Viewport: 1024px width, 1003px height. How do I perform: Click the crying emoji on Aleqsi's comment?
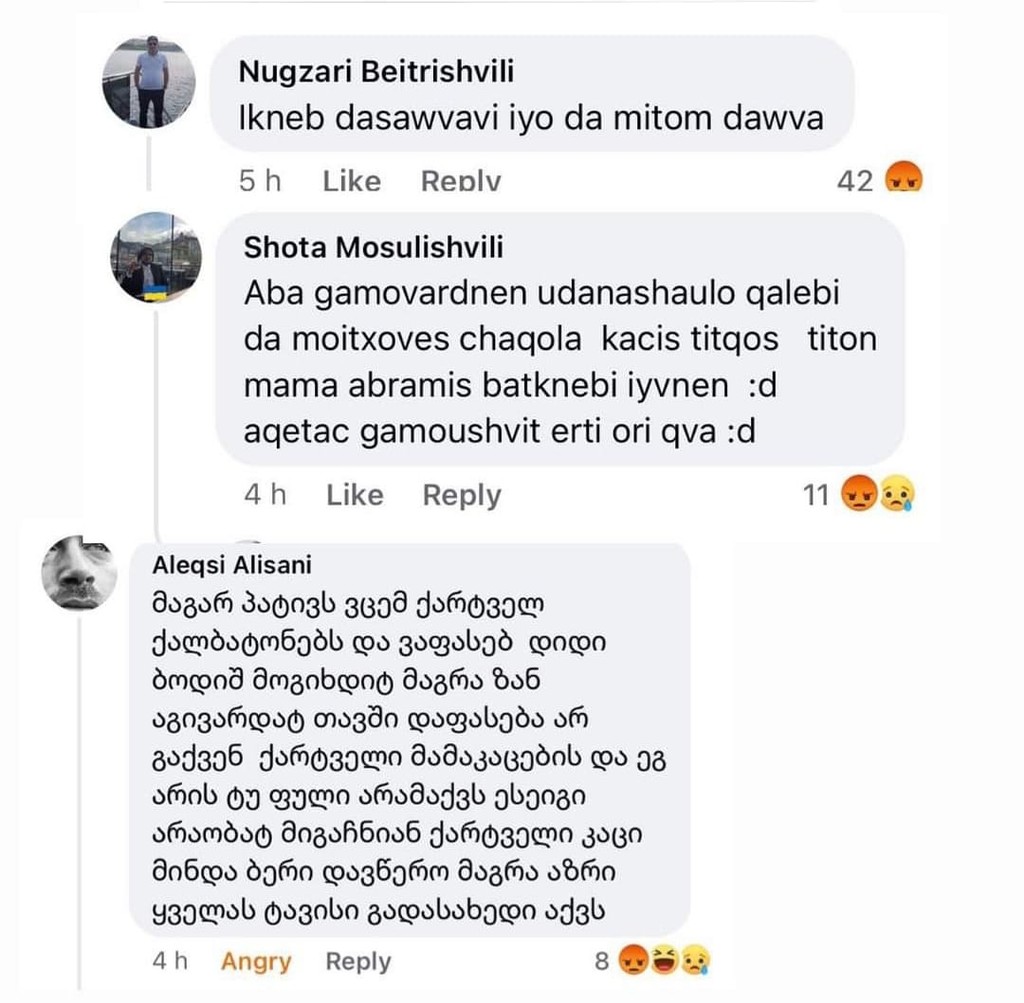pyautogui.click(x=694, y=962)
